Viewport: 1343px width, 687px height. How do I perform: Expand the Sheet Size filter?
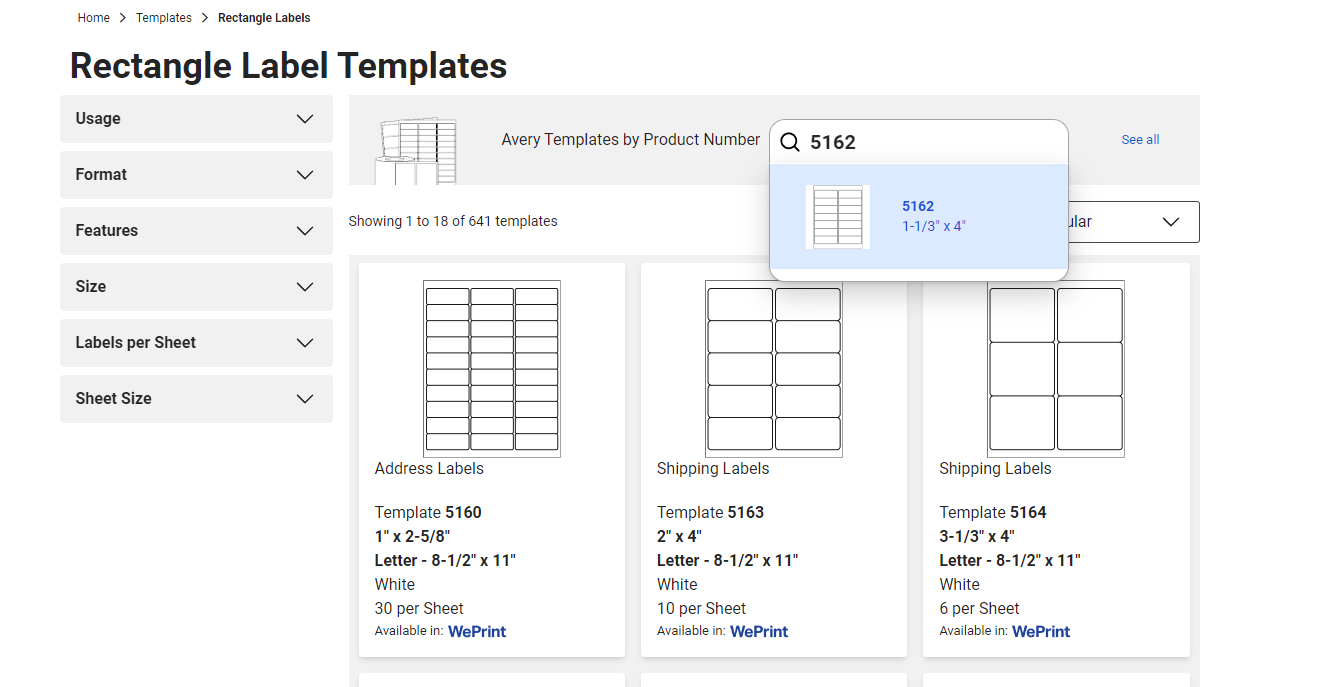pyautogui.click(x=196, y=399)
